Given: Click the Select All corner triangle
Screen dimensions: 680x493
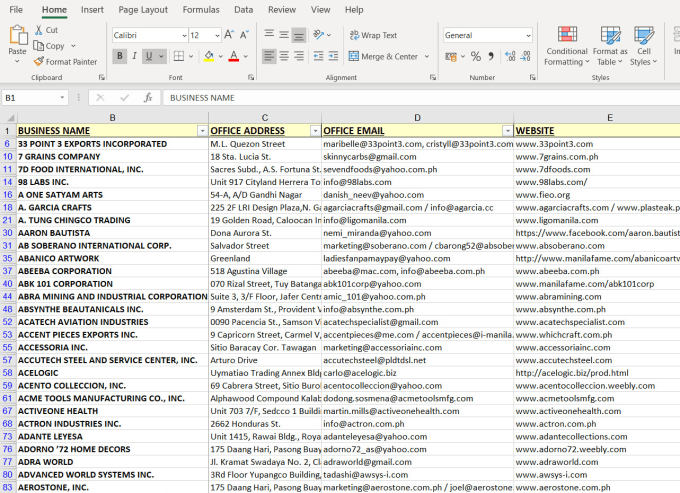Looking at the screenshot, I should (x=10, y=118).
